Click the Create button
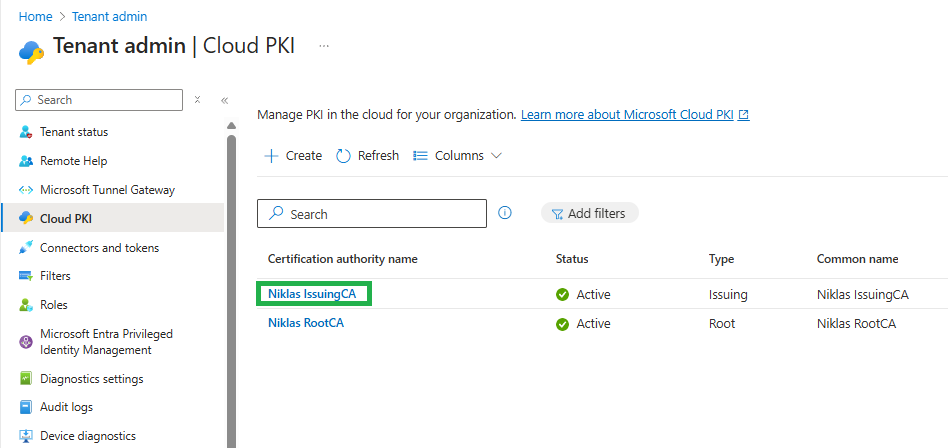 pos(293,156)
